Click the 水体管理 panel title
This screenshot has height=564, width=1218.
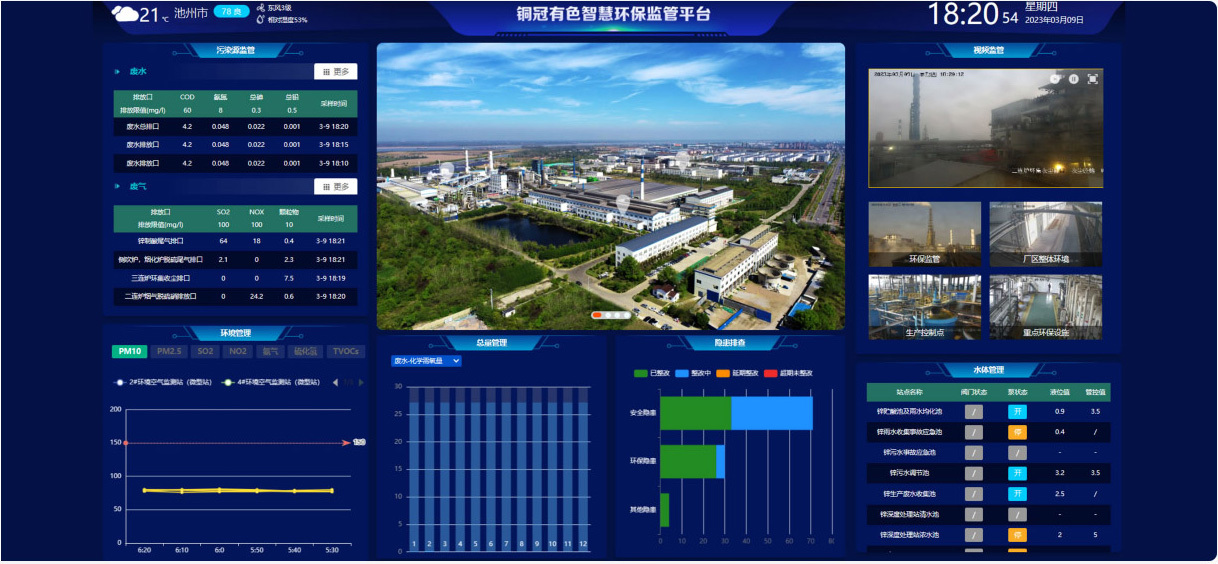[988, 370]
